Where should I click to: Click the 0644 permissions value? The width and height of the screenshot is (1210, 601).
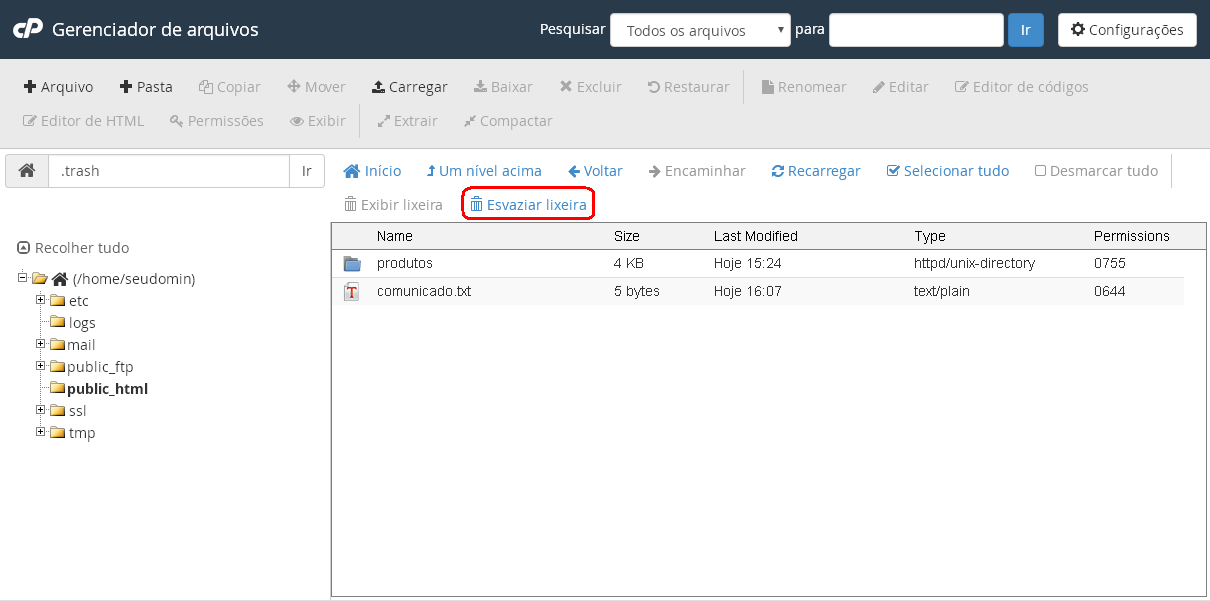1110,292
